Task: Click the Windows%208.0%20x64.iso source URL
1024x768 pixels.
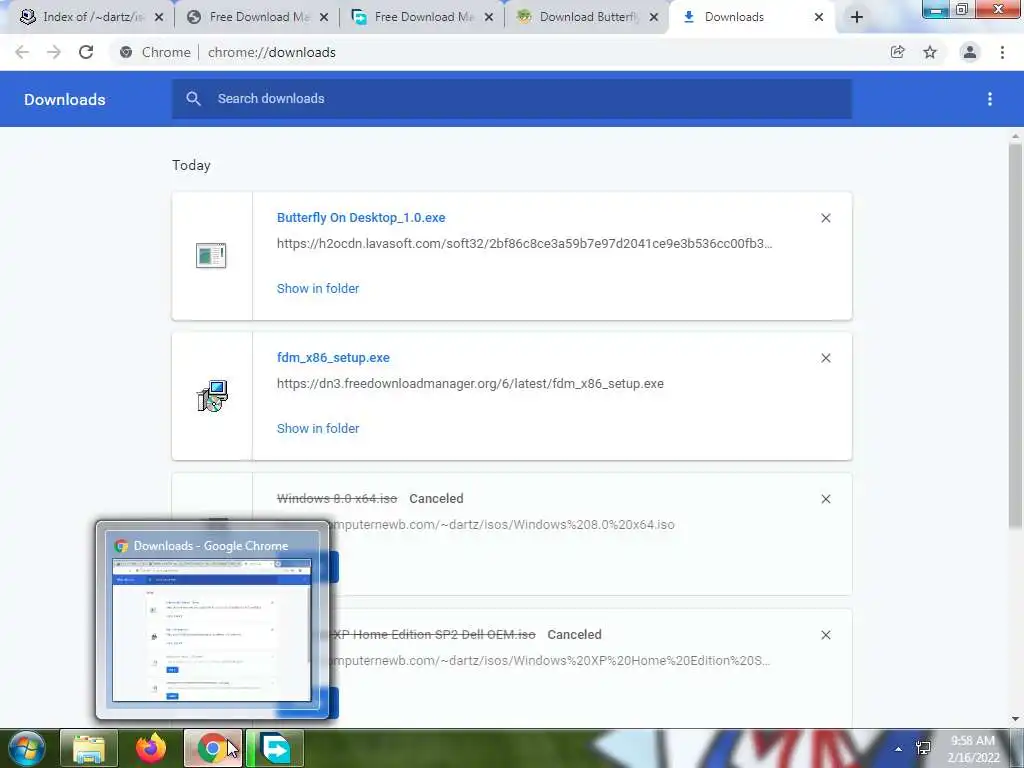Action: pyautogui.click(x=502, y=524)
